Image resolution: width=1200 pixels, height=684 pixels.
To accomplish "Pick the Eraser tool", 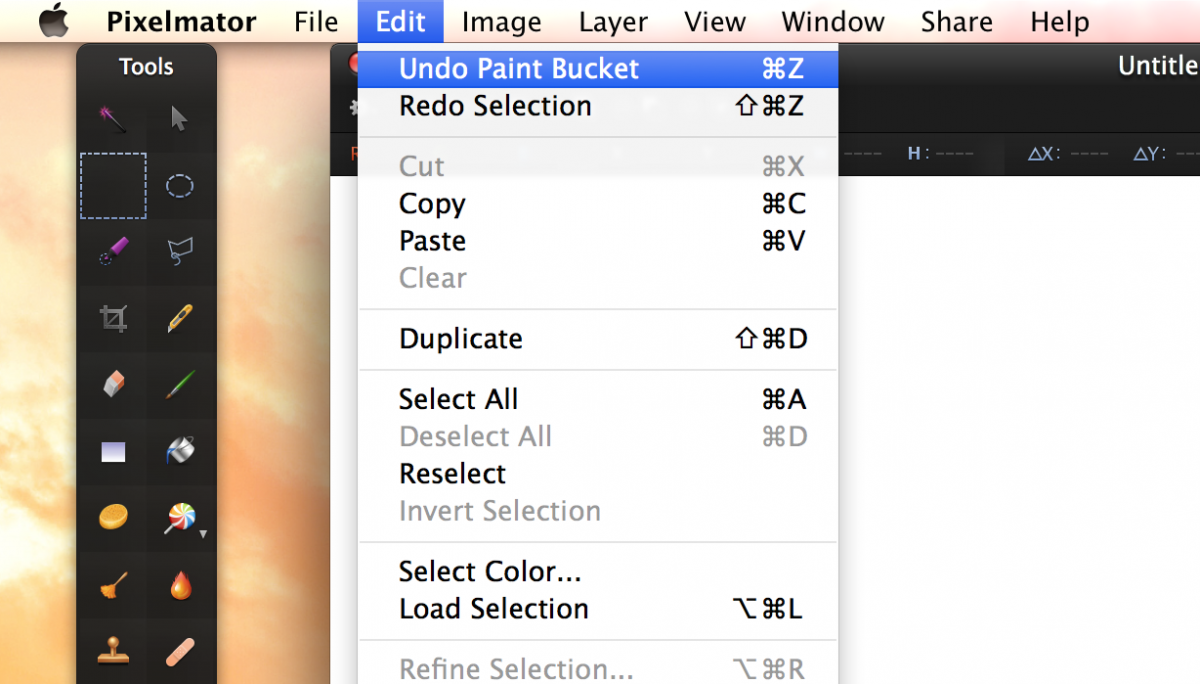I will (x=113, y=385).
